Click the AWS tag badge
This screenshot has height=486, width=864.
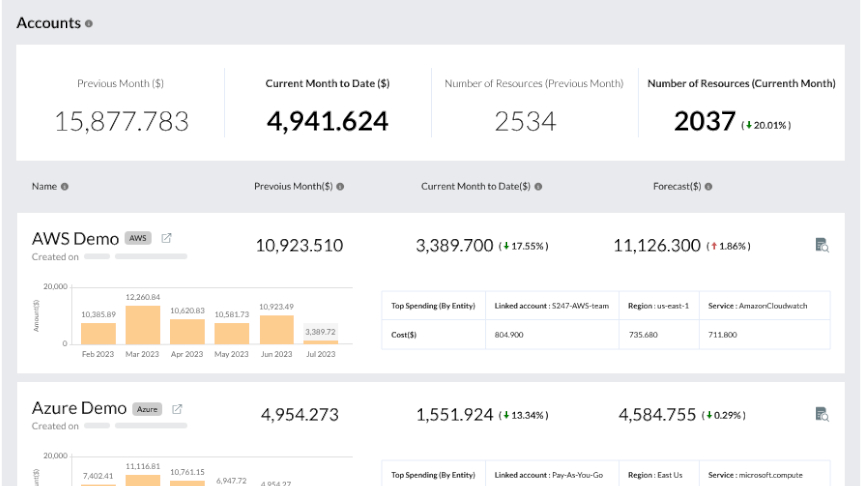[138, 238]
